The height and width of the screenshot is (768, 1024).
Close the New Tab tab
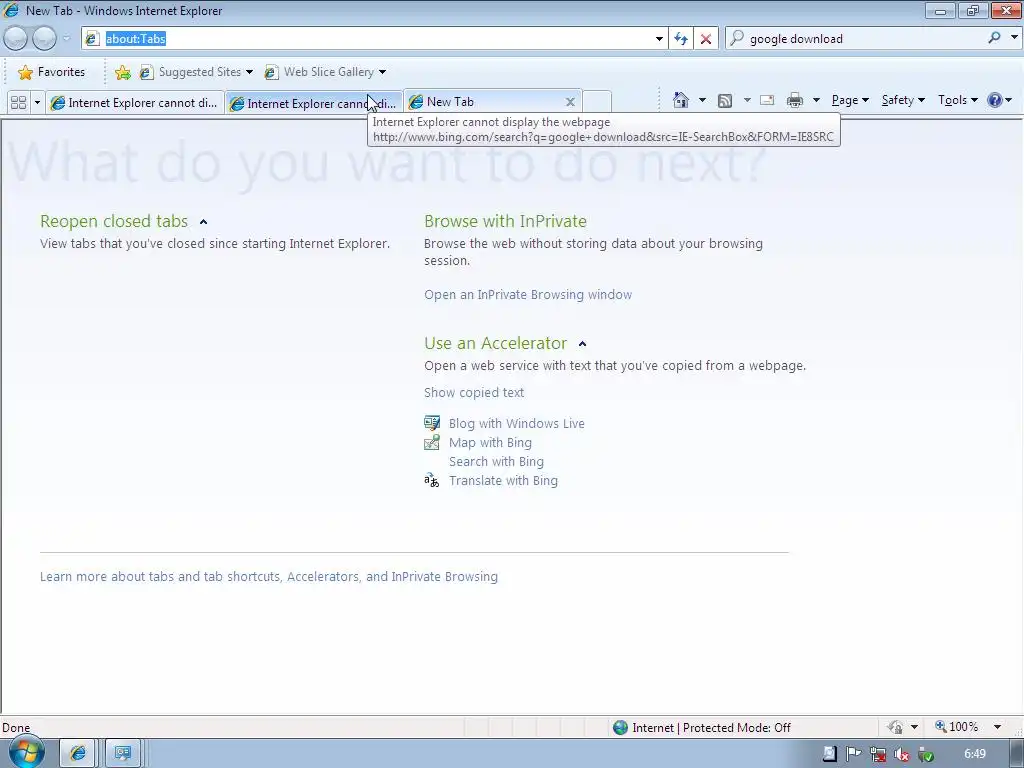click(x=570, y=102)
